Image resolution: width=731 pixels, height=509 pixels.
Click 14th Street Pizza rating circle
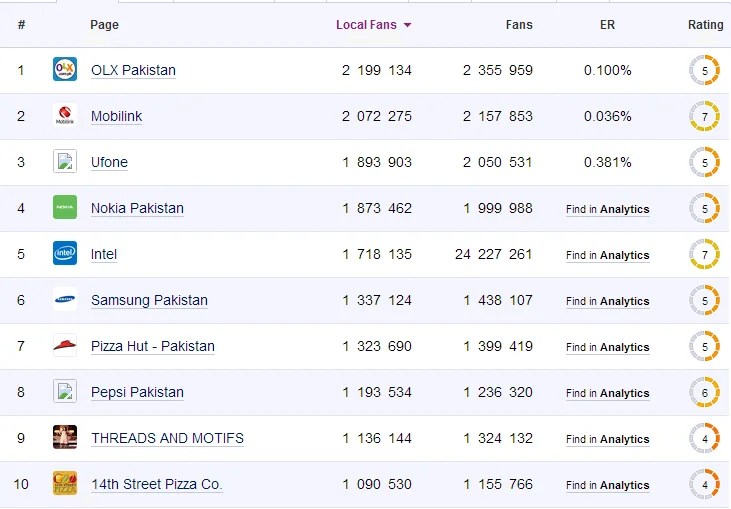[704, 485]
